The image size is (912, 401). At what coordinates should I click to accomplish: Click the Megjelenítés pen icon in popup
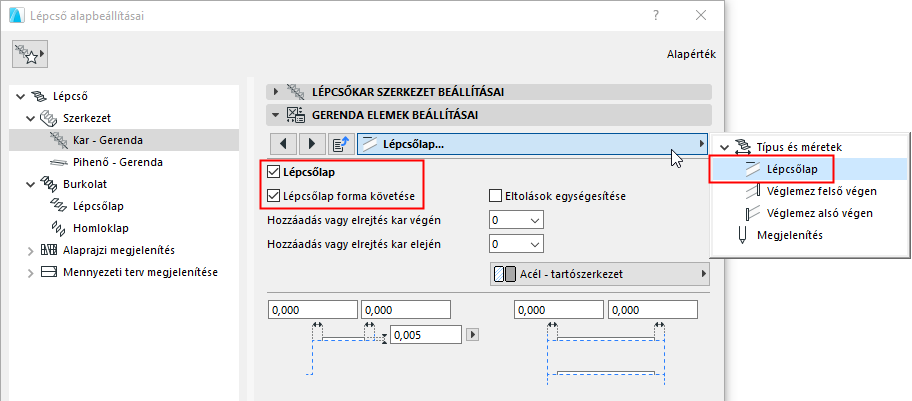[743, 236]
